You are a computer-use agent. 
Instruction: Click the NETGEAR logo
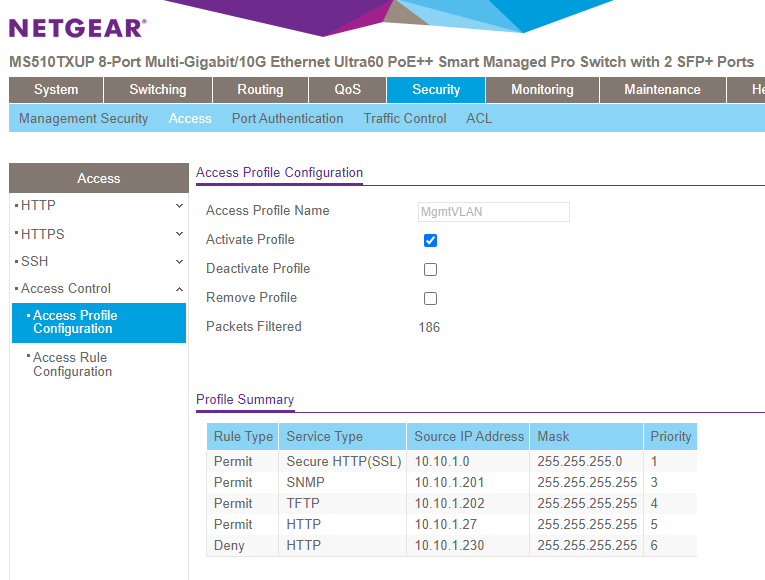coord(77,27)
